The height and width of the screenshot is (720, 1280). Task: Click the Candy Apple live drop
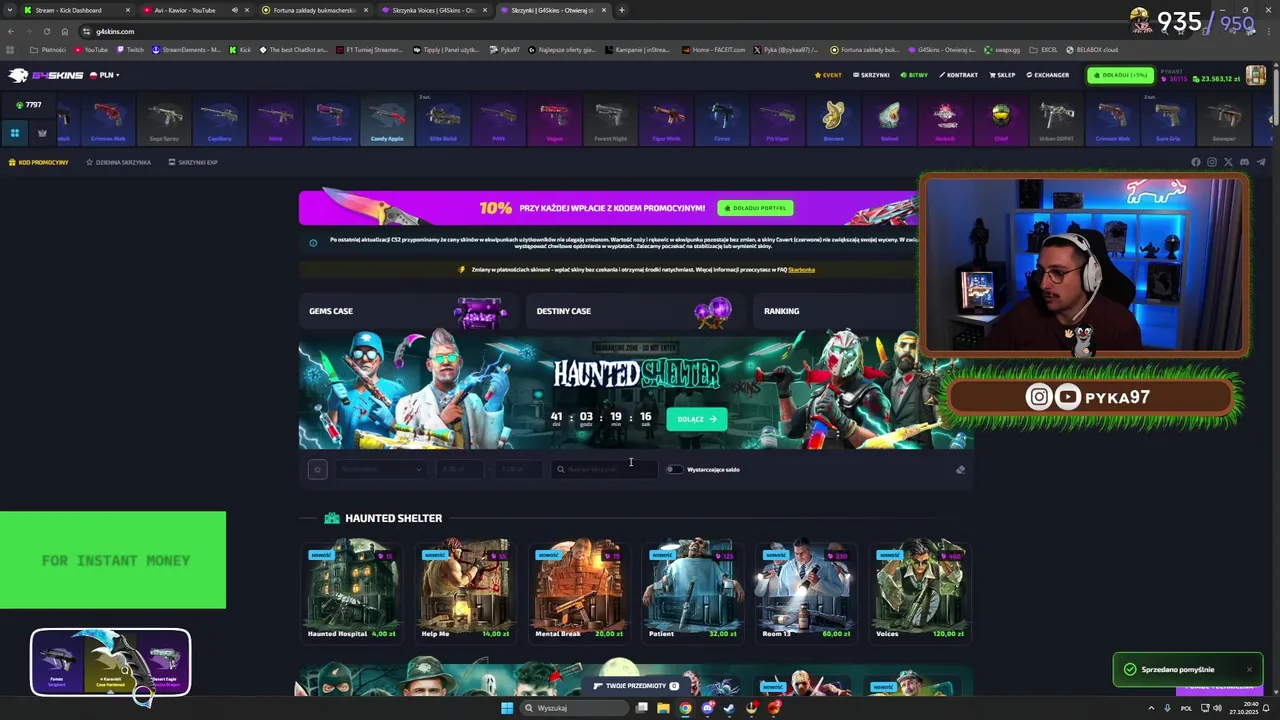point(387,121)
